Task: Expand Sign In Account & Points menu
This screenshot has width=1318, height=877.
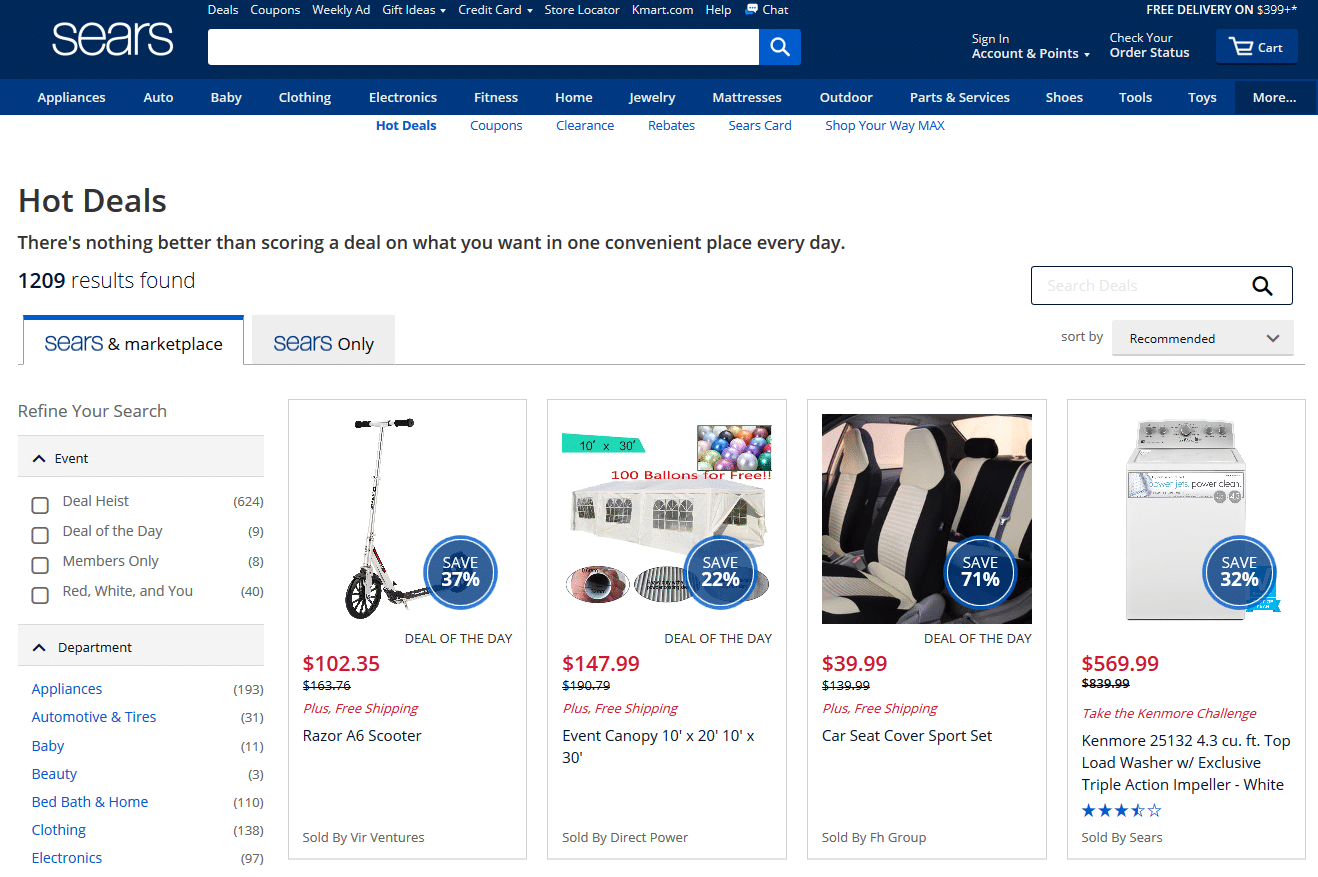Action: [1030, 46]
